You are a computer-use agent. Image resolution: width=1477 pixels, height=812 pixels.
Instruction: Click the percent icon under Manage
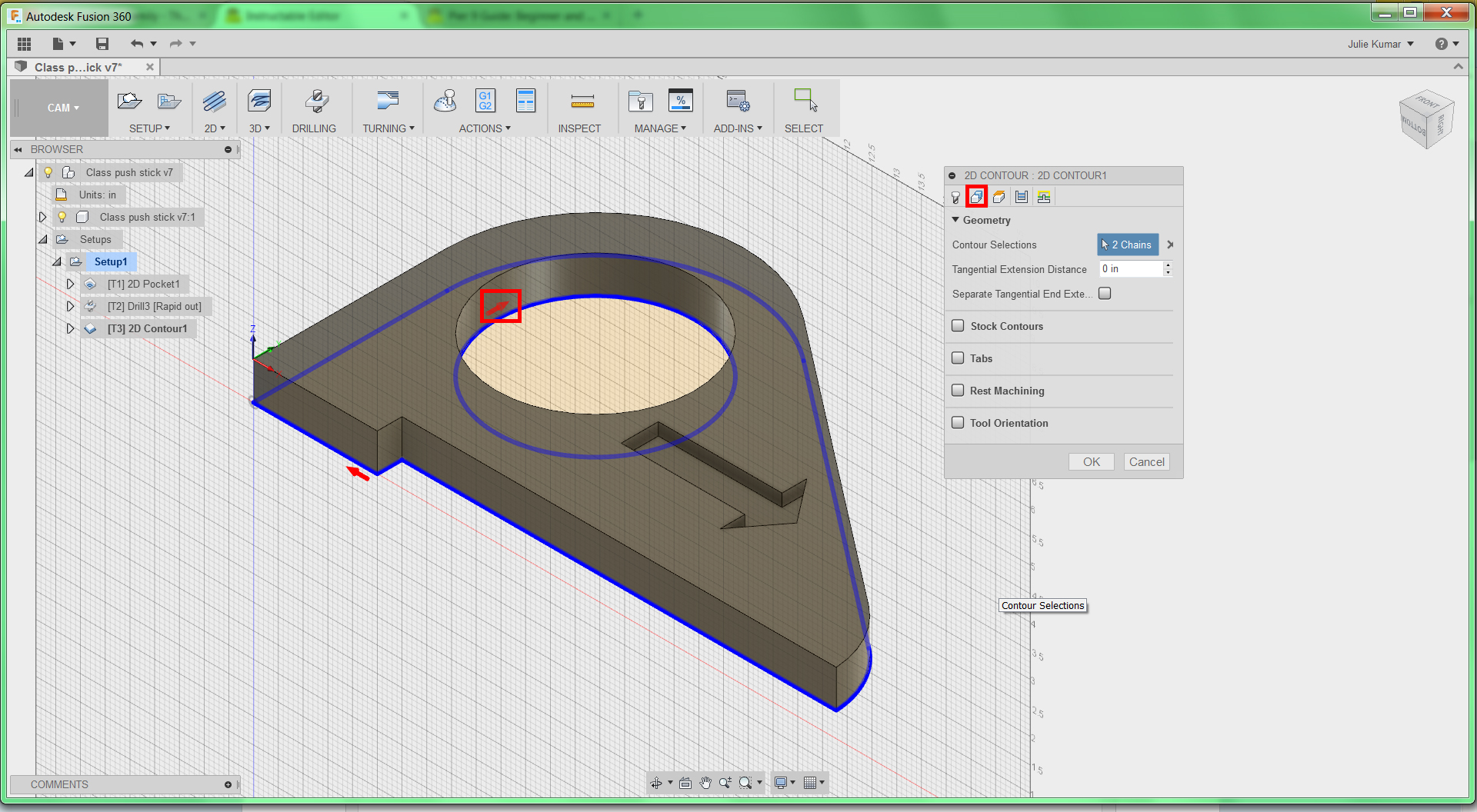pos(681,101)
